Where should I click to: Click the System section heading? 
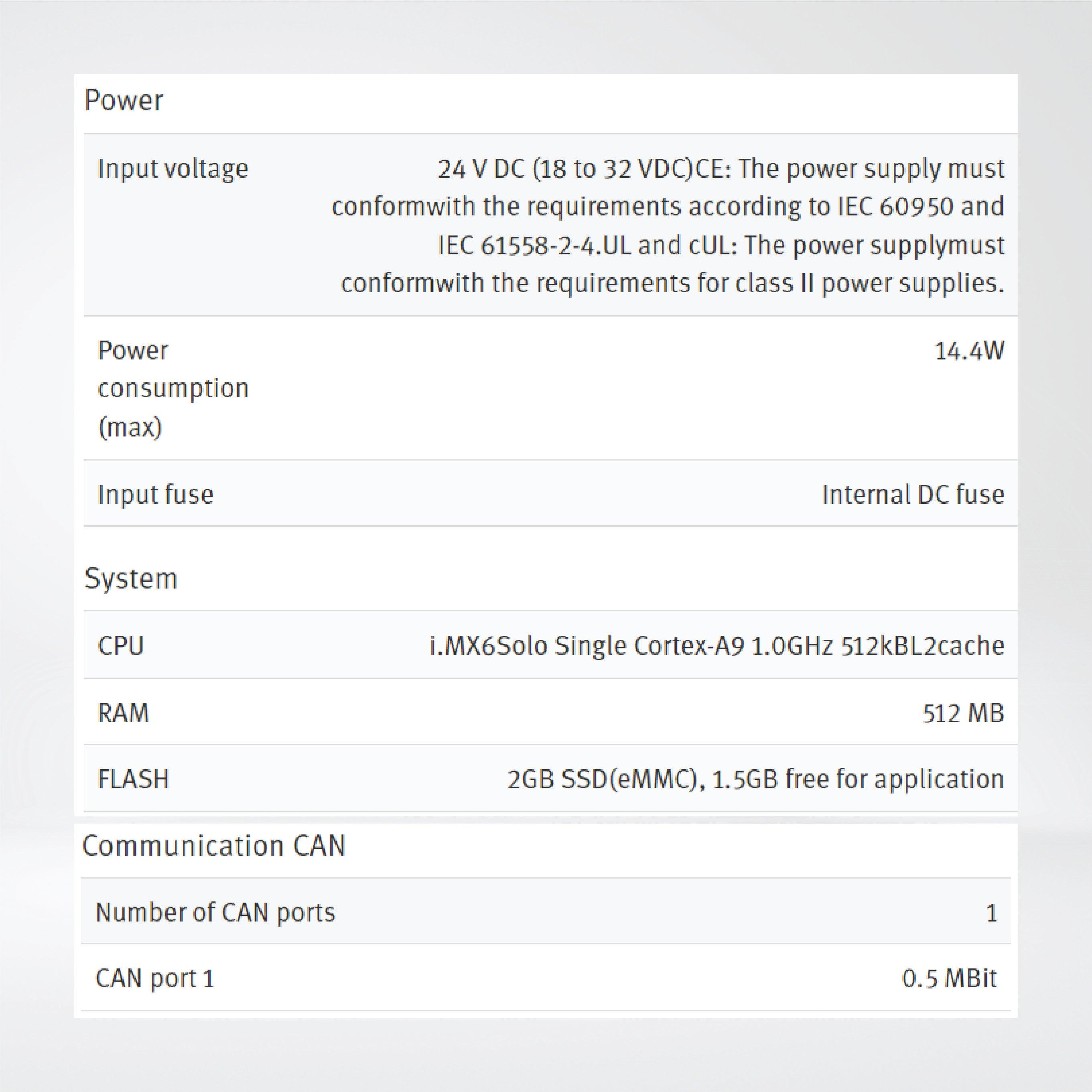click(x=131, y=579)
